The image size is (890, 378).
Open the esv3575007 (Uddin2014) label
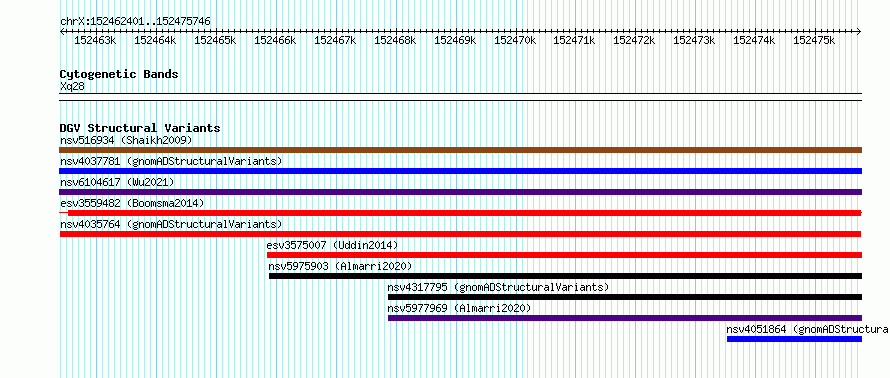333,245
